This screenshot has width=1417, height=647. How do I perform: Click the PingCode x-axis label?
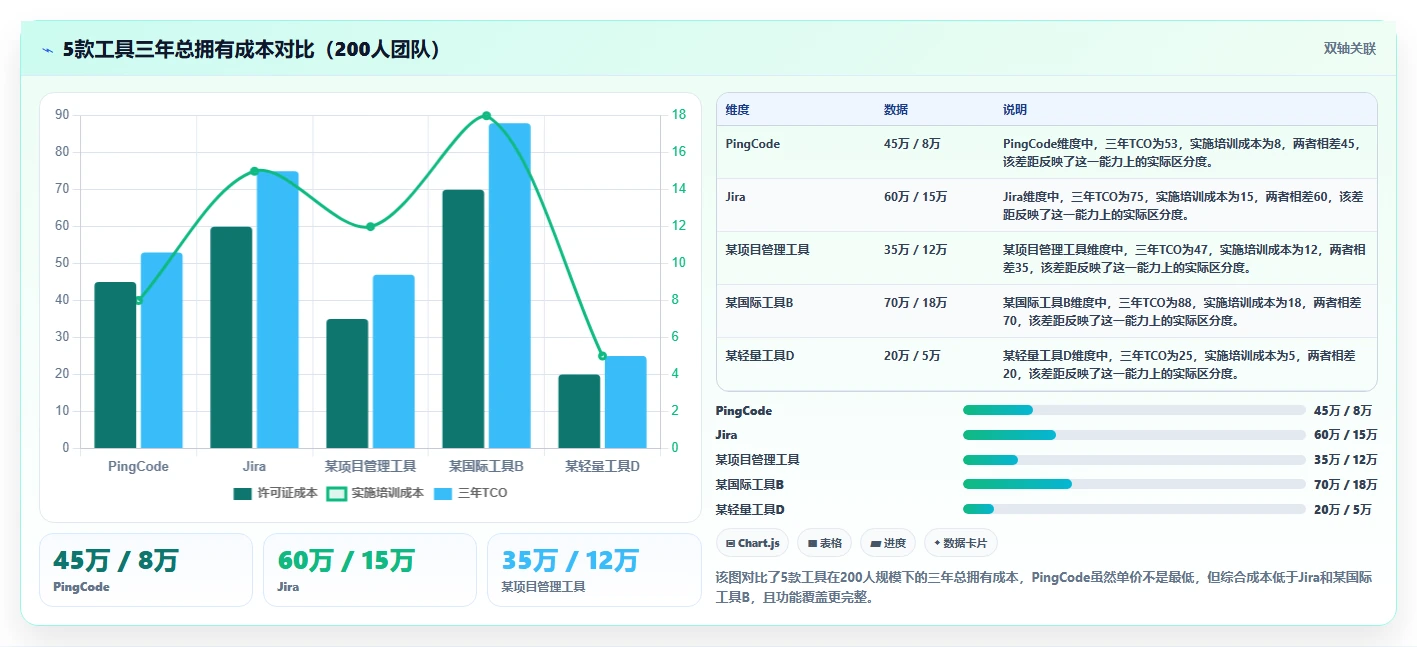click(x=138, y=467)
